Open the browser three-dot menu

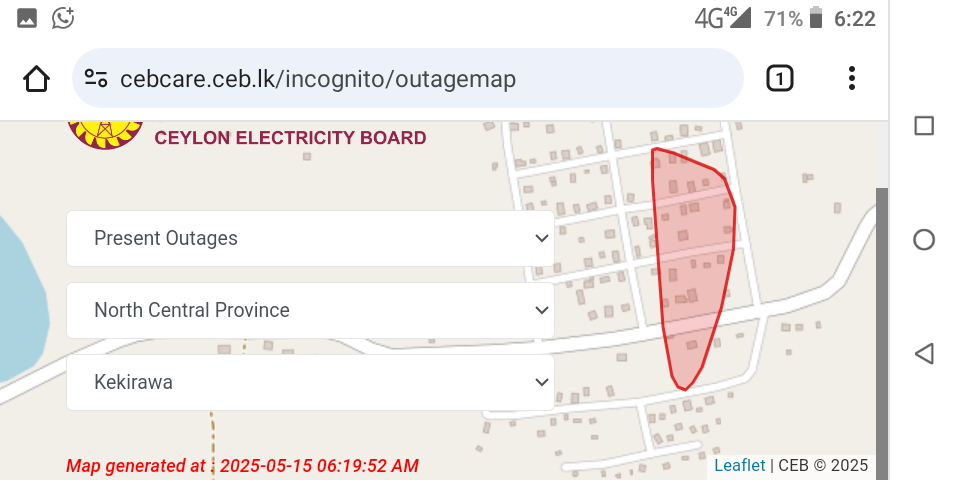coord(852,78)
